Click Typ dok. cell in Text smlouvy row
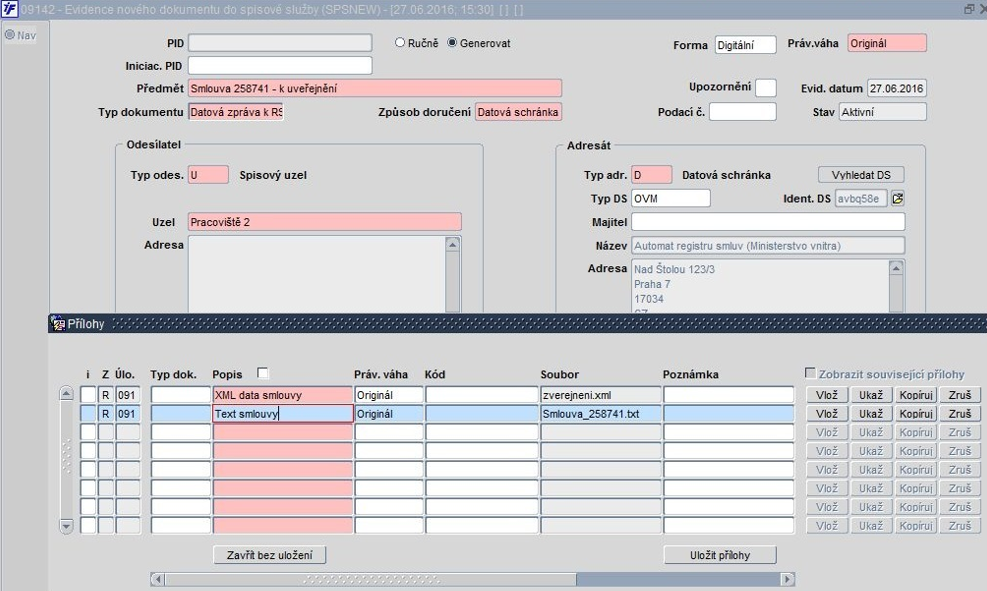 (x=181, y=414)
